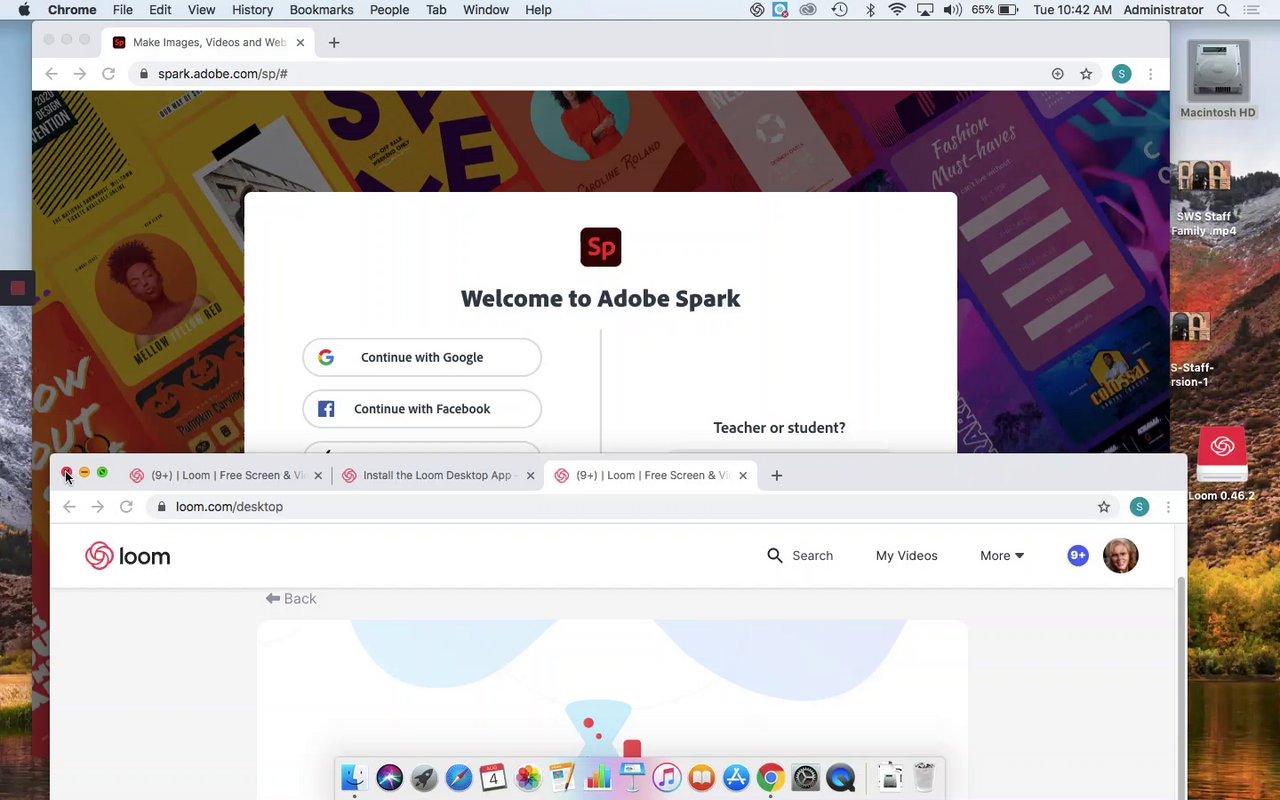Click the Loom logo on the Loom page
The height and width of the screenshot is (800, 1280).
(127, 556)
